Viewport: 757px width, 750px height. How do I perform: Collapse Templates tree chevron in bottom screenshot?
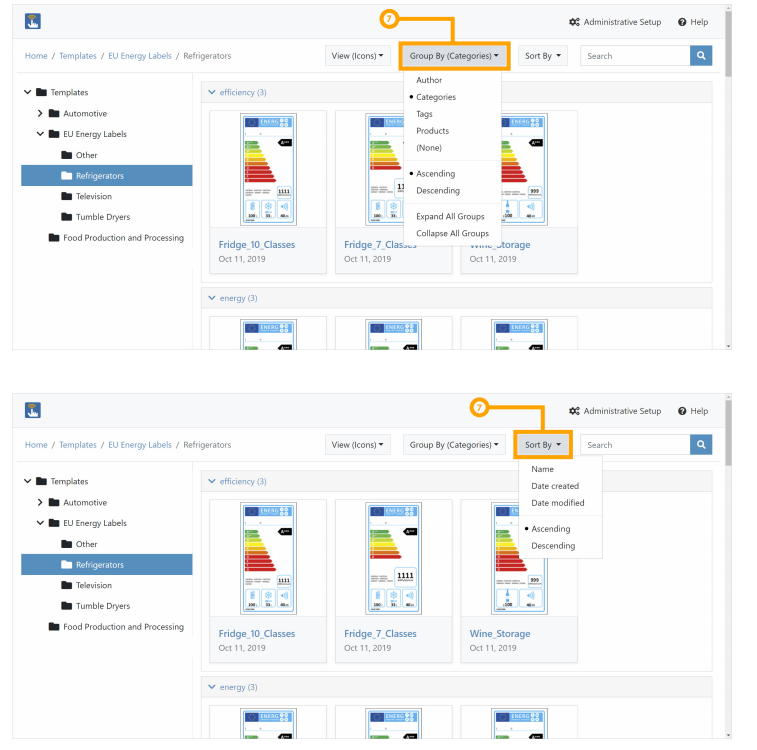coord(28,481)
